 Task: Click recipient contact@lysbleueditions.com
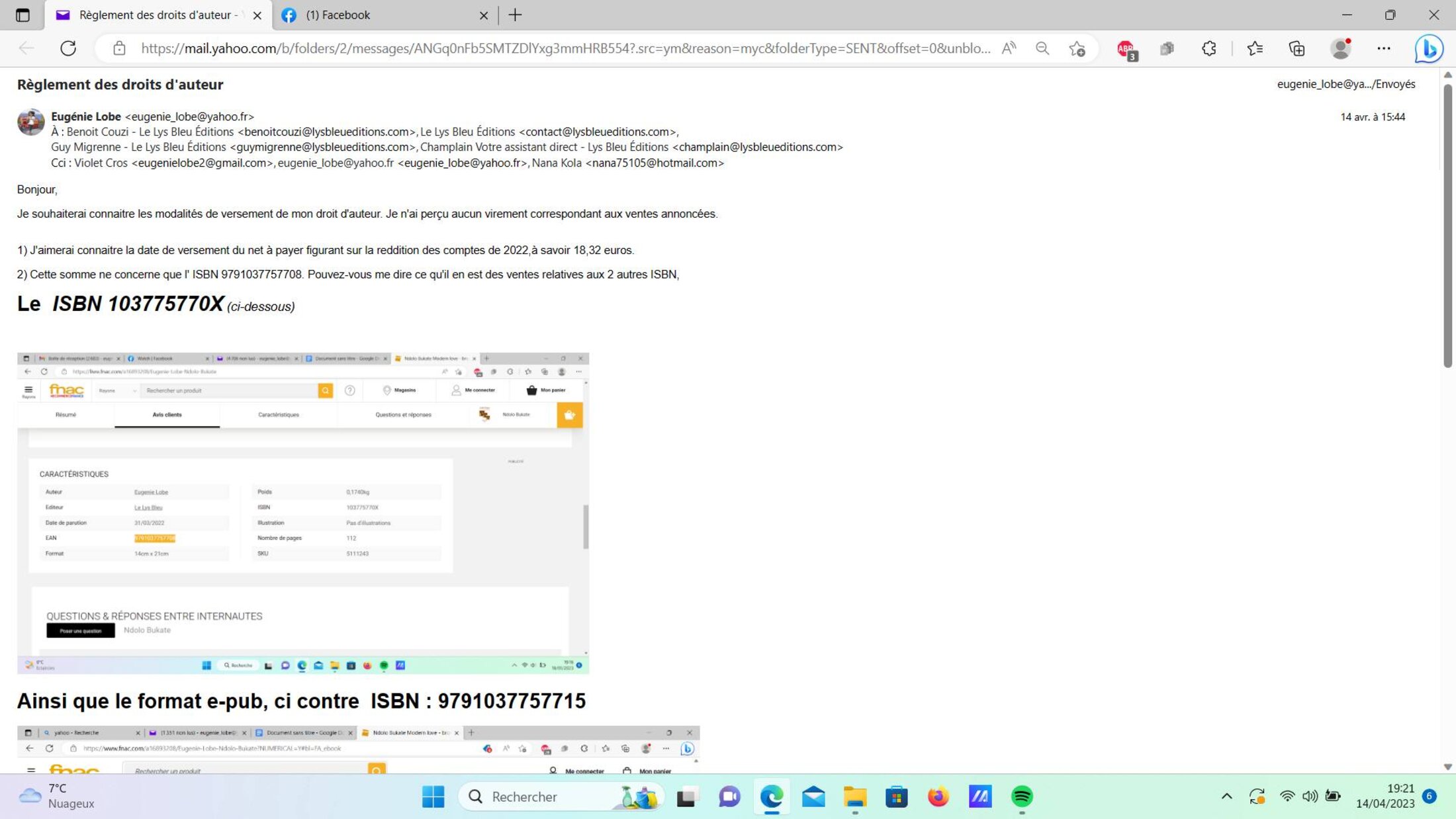598,132
